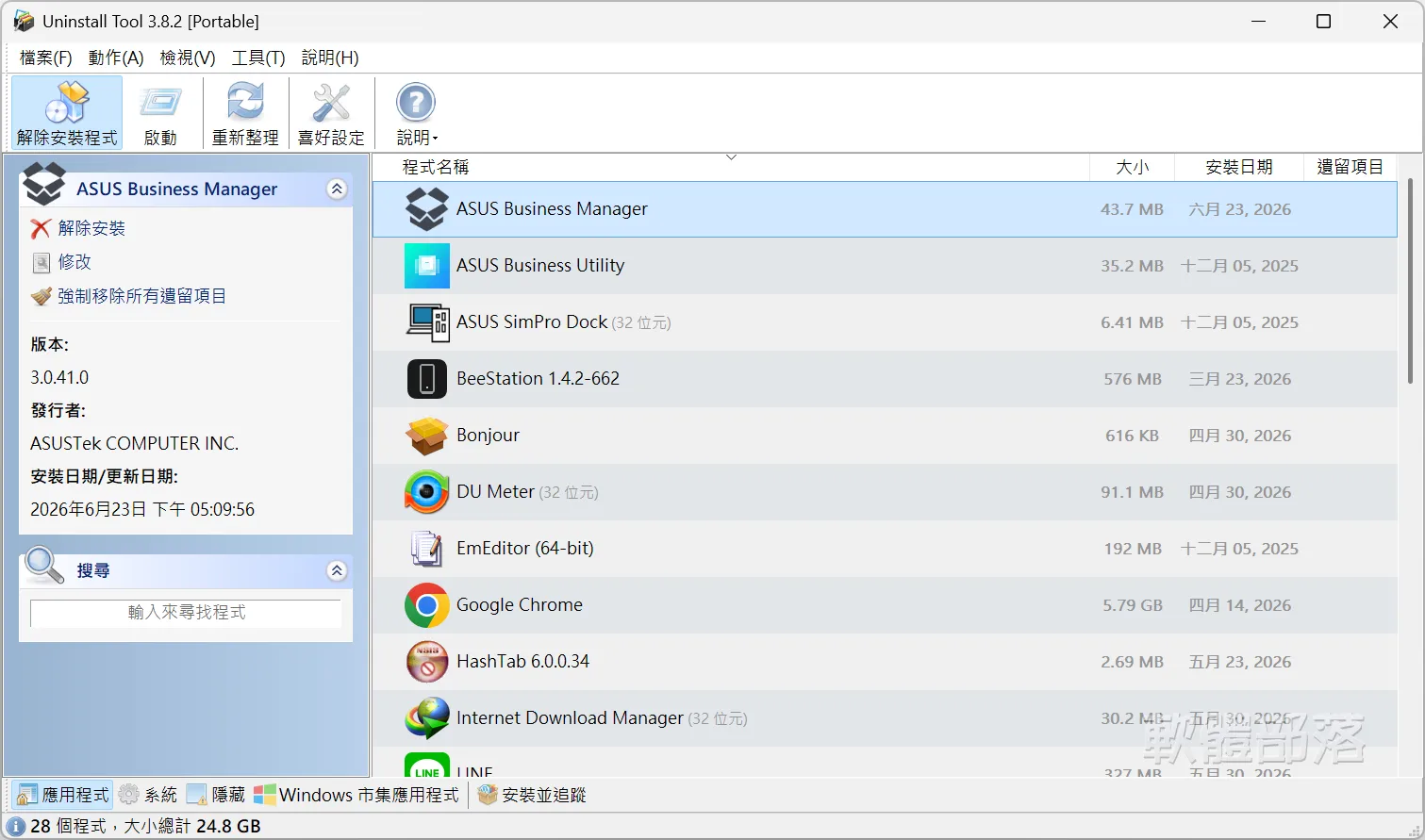Click the magnifier search panel icon
Screen dimensions: 1425x840
pyautogui.click(x=43, y=566)
